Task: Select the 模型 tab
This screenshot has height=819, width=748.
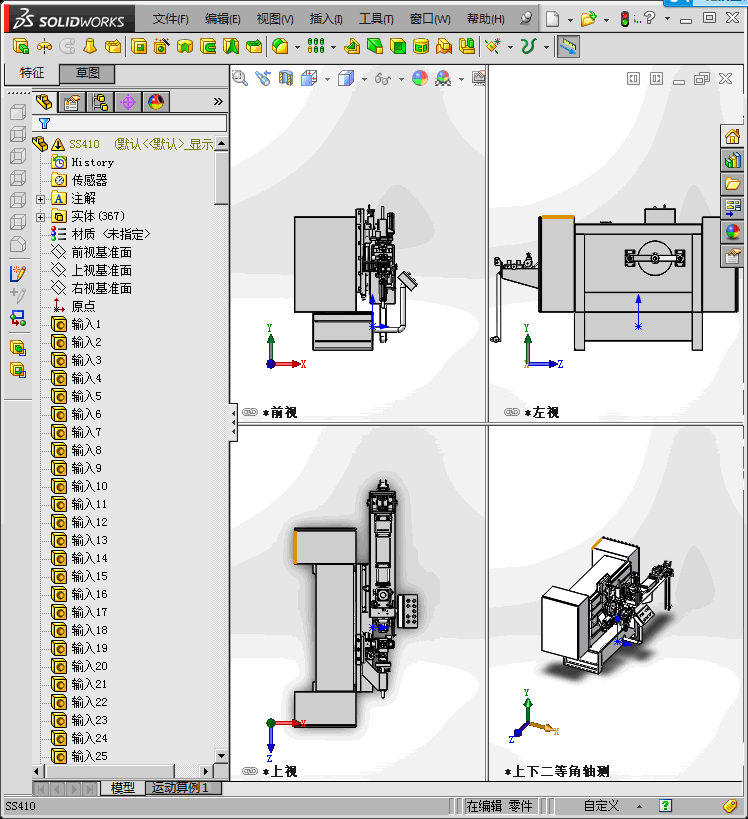Action: click(123, 788)
